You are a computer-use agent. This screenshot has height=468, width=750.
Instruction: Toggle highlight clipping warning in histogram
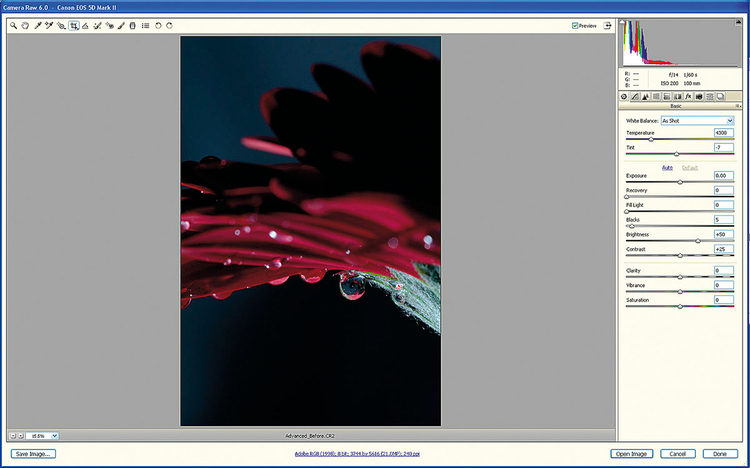738,22
